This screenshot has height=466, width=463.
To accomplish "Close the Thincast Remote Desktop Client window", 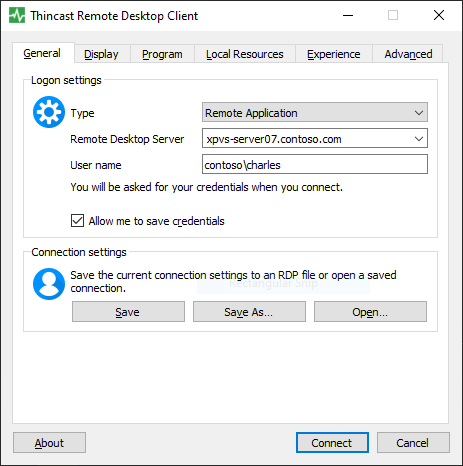I will pos(439,15).
